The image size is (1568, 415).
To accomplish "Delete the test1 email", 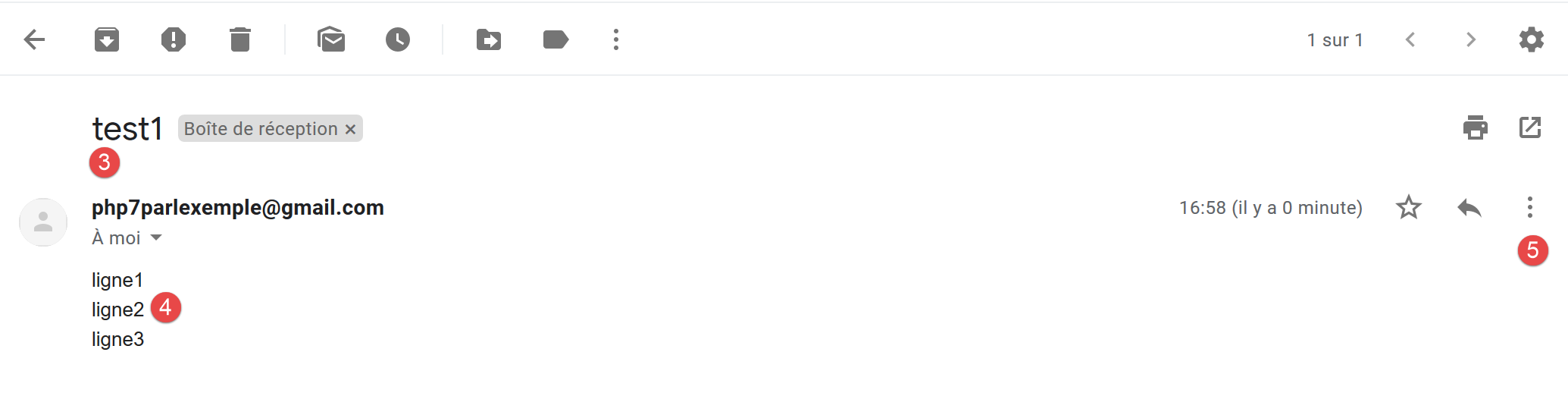I will point(240,39).
